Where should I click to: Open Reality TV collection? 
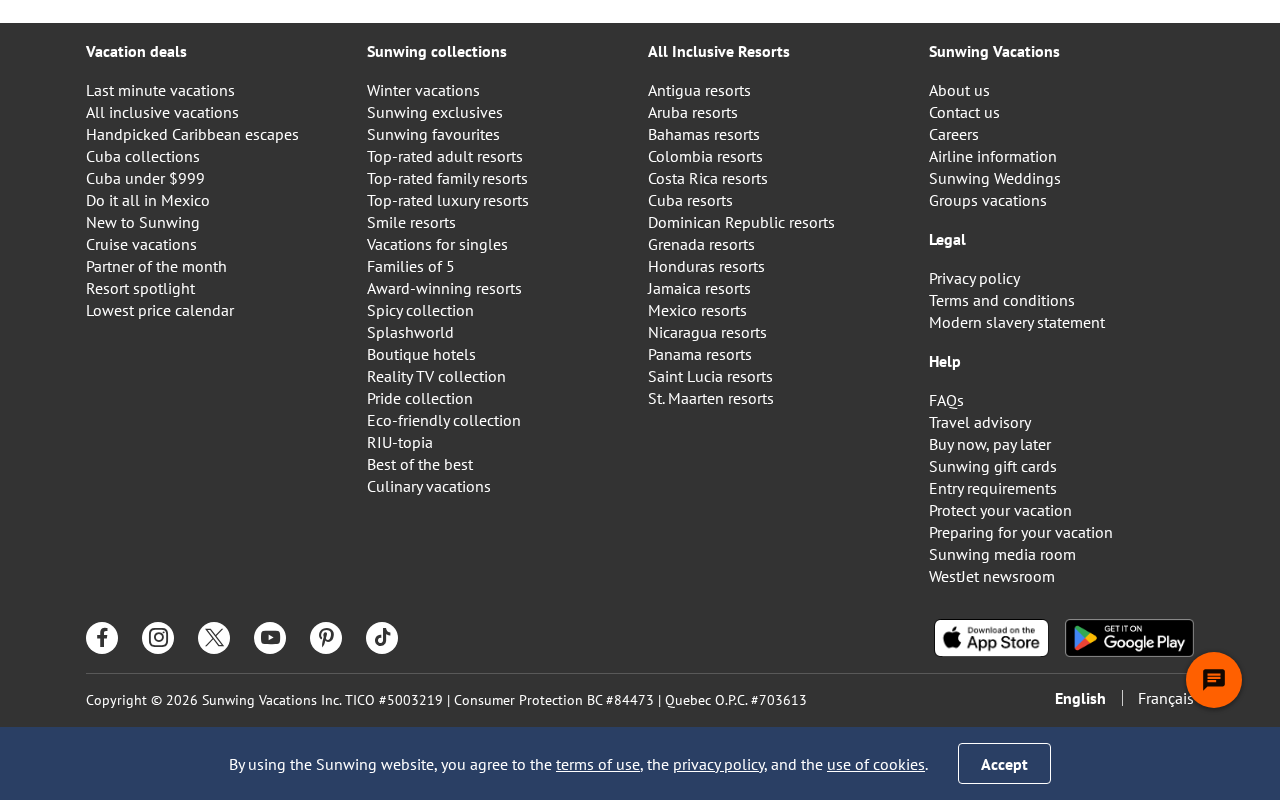436,376
